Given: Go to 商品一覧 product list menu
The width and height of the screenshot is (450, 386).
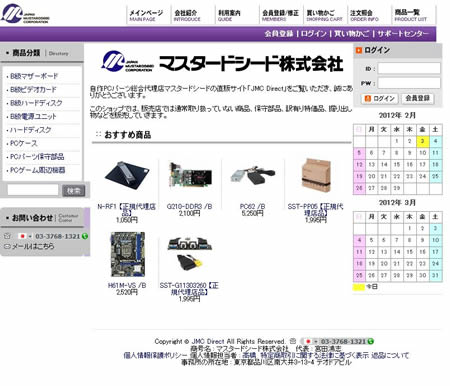Looking at the screenshot, I should tap(410, 15).
